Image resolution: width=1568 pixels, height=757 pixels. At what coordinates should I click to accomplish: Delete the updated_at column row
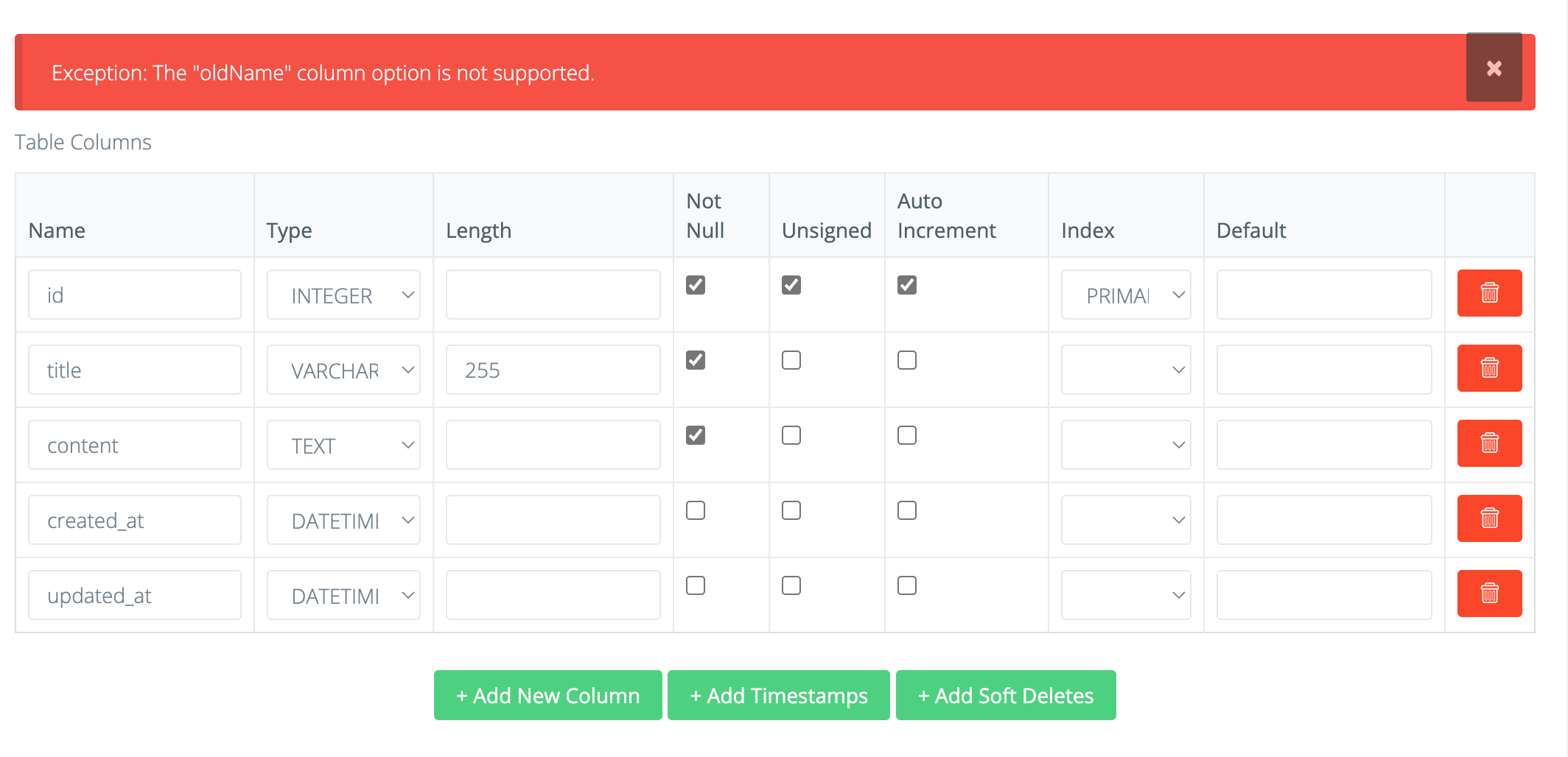tap(1489, 593)
